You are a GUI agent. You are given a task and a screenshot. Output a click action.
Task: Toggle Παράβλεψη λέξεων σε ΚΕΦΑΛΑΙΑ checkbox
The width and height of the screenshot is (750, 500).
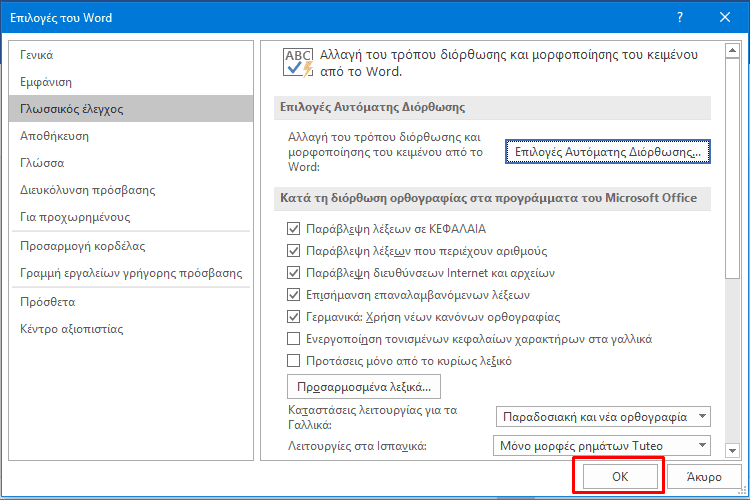[x=293, y=229]
